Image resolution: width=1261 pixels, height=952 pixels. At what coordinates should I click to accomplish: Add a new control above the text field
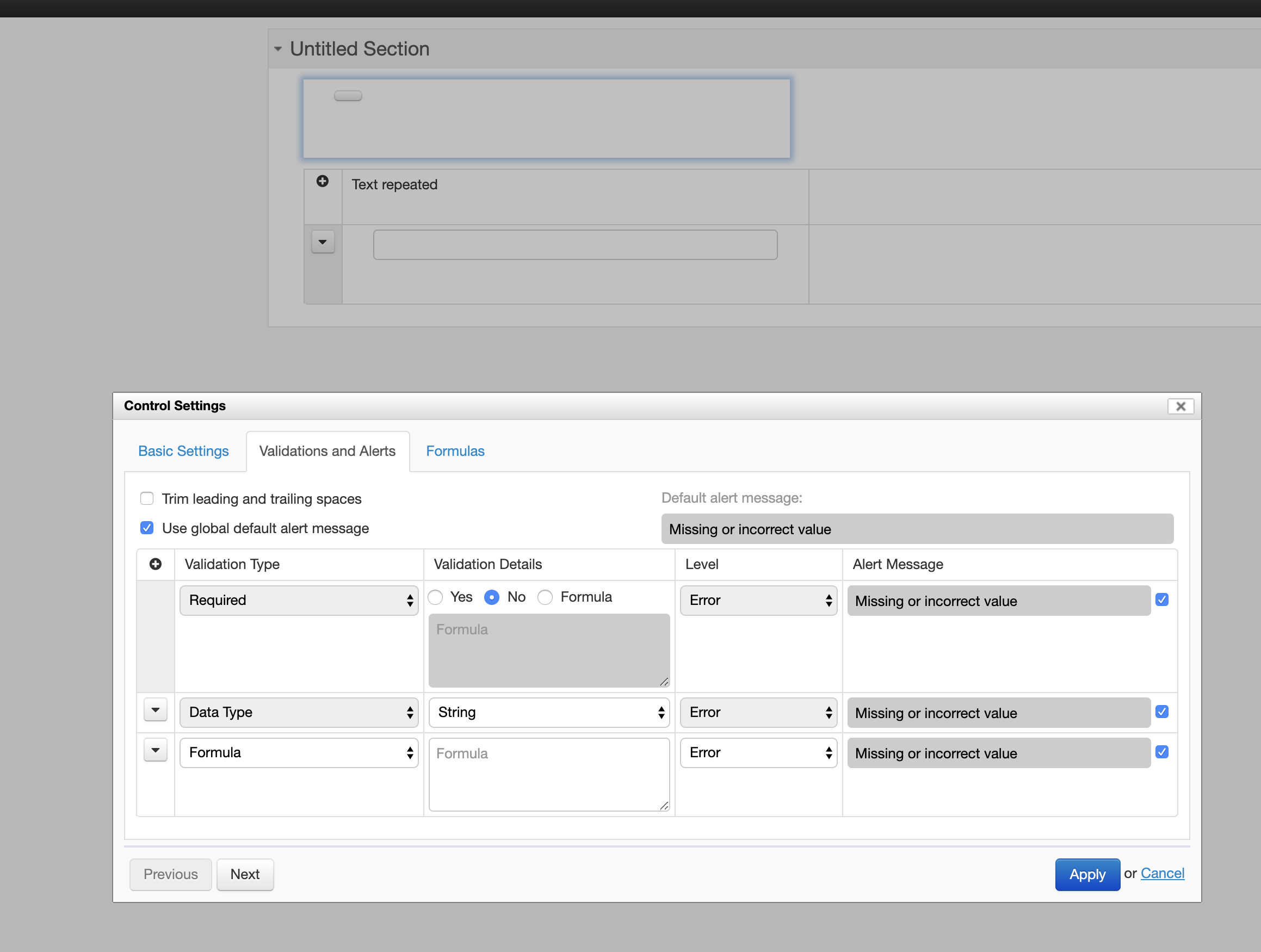[x=323, y=181]
